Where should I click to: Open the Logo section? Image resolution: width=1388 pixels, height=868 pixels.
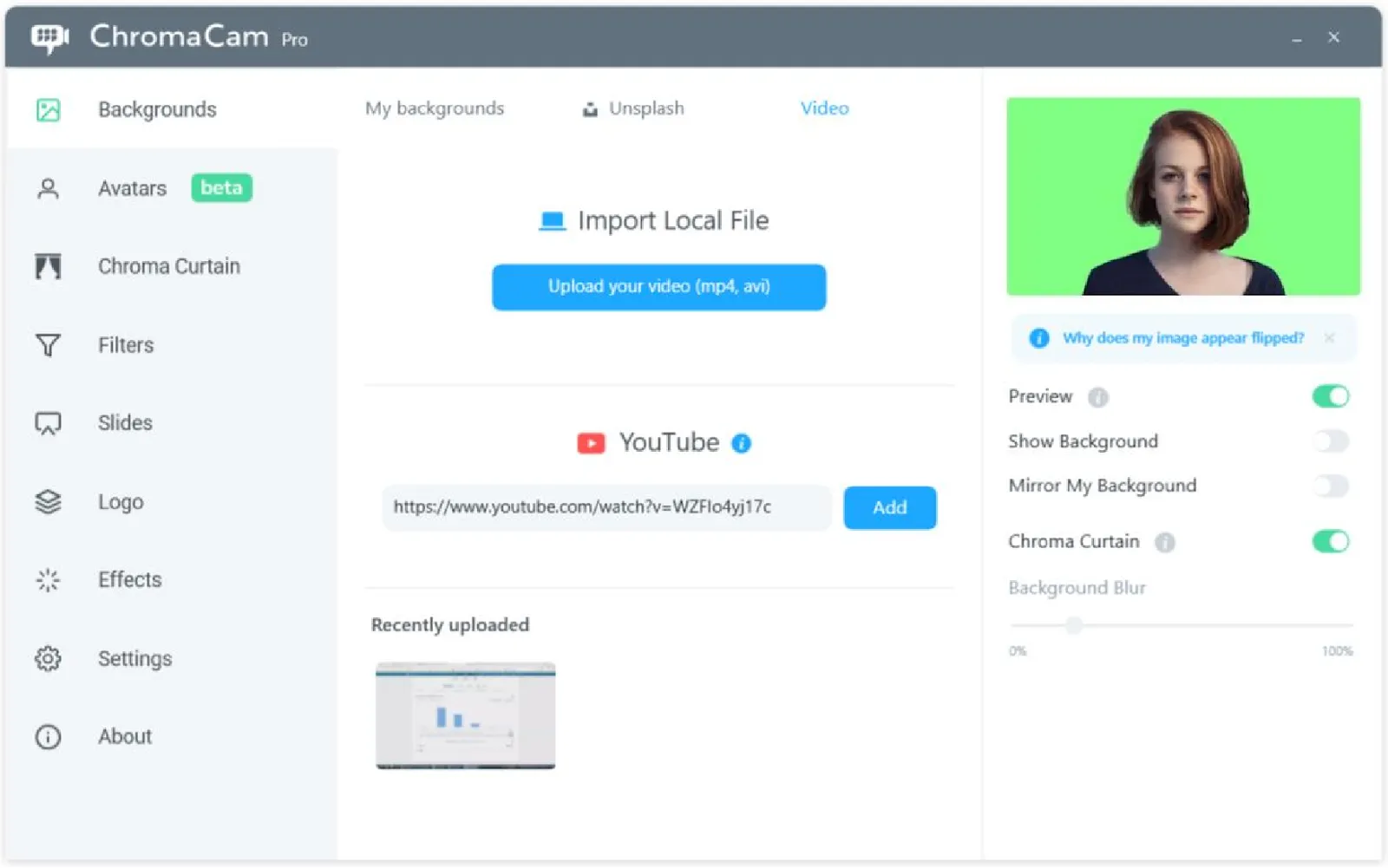[172, 502]
